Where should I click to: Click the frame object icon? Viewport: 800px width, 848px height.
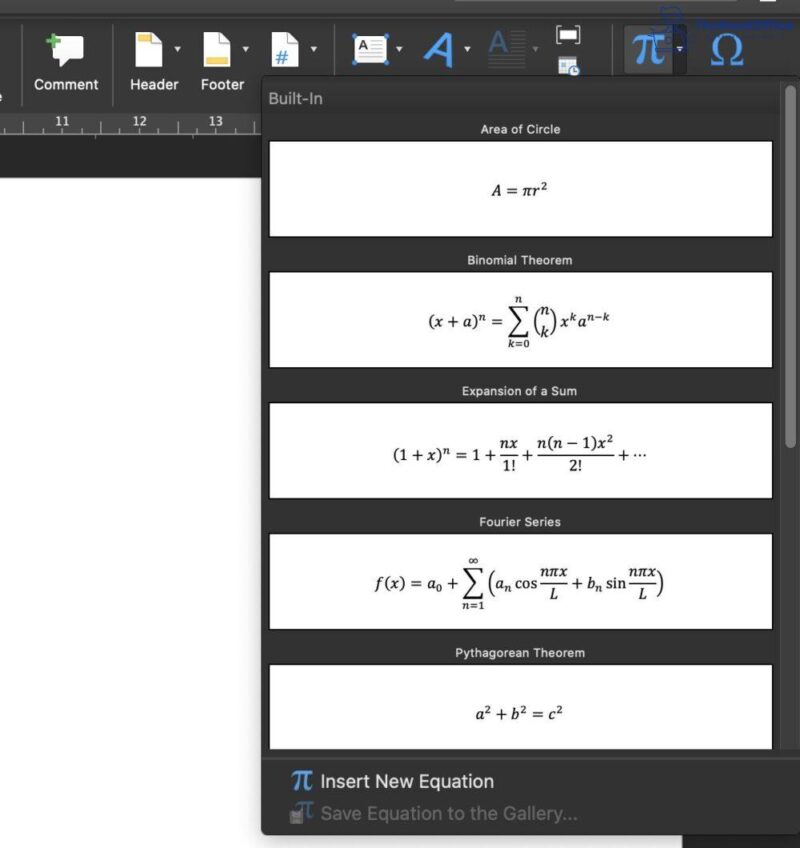point(569,33)
